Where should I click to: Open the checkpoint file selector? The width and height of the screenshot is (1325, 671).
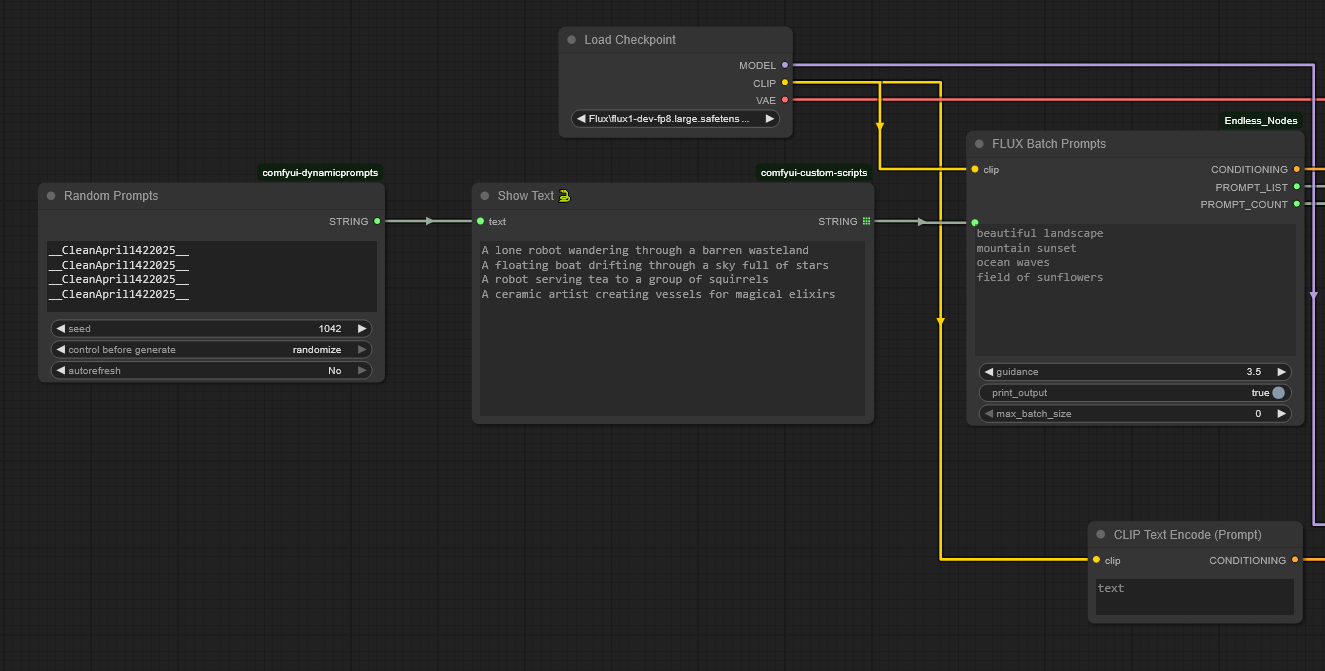click(675, 119)
